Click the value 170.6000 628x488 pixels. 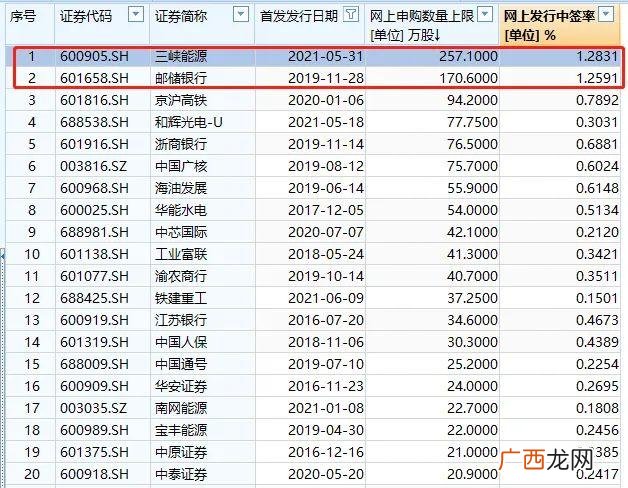tap(468, 78)
